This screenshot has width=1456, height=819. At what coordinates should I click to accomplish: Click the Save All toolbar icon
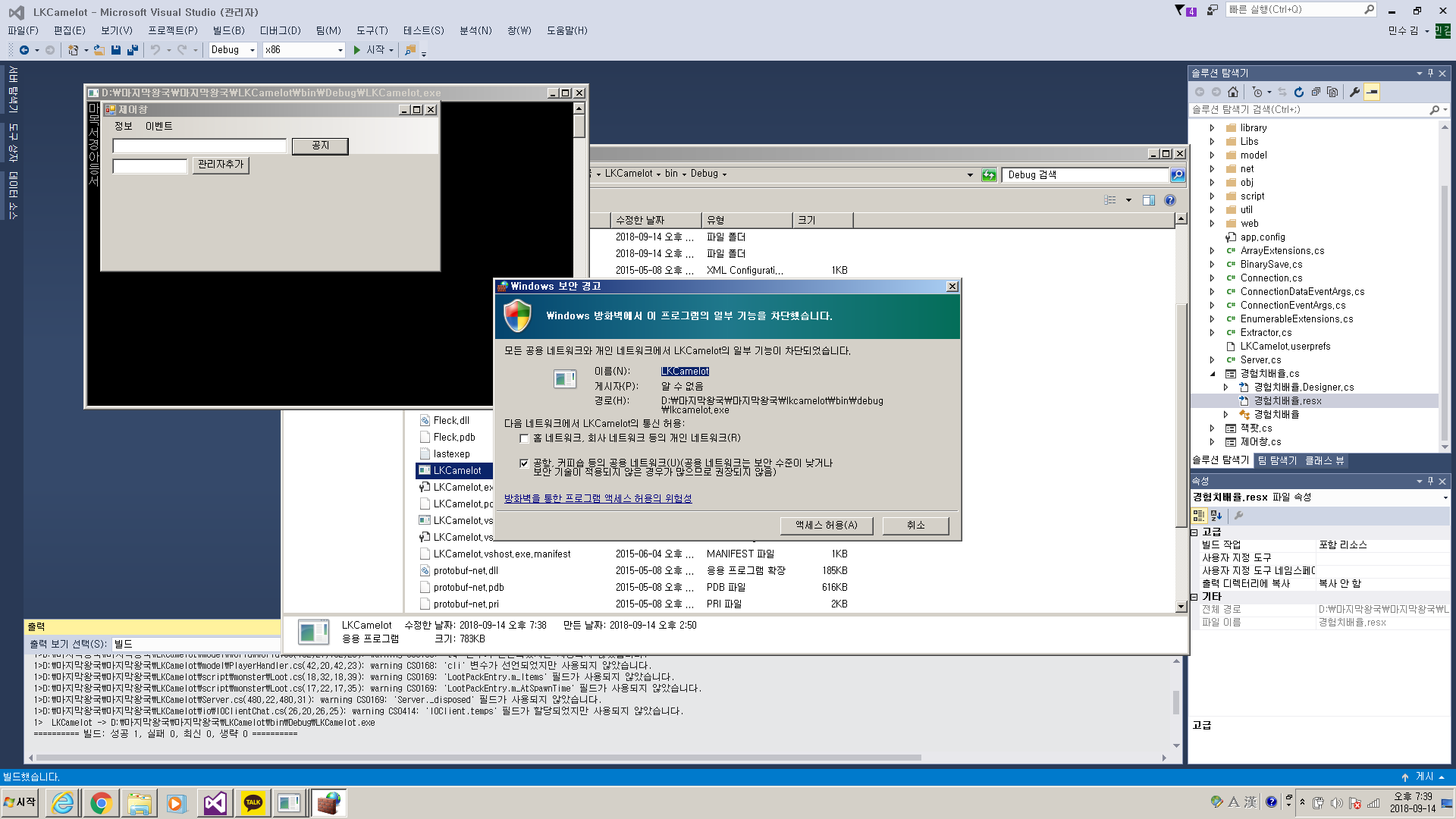[133, 50]
